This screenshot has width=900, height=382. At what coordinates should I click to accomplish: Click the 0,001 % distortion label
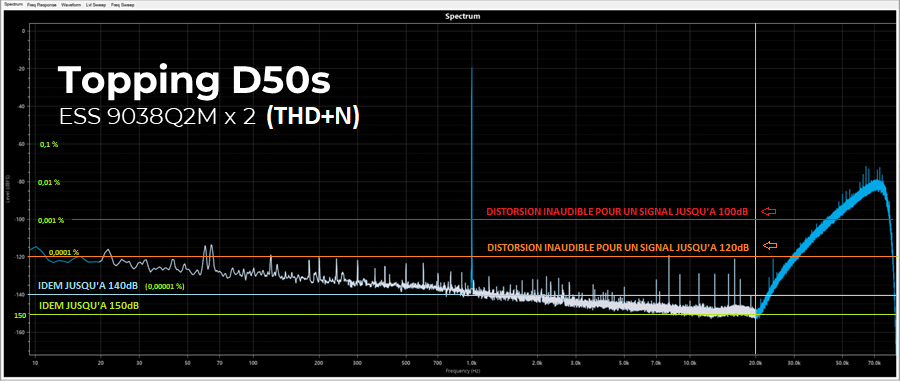[51, 220]
